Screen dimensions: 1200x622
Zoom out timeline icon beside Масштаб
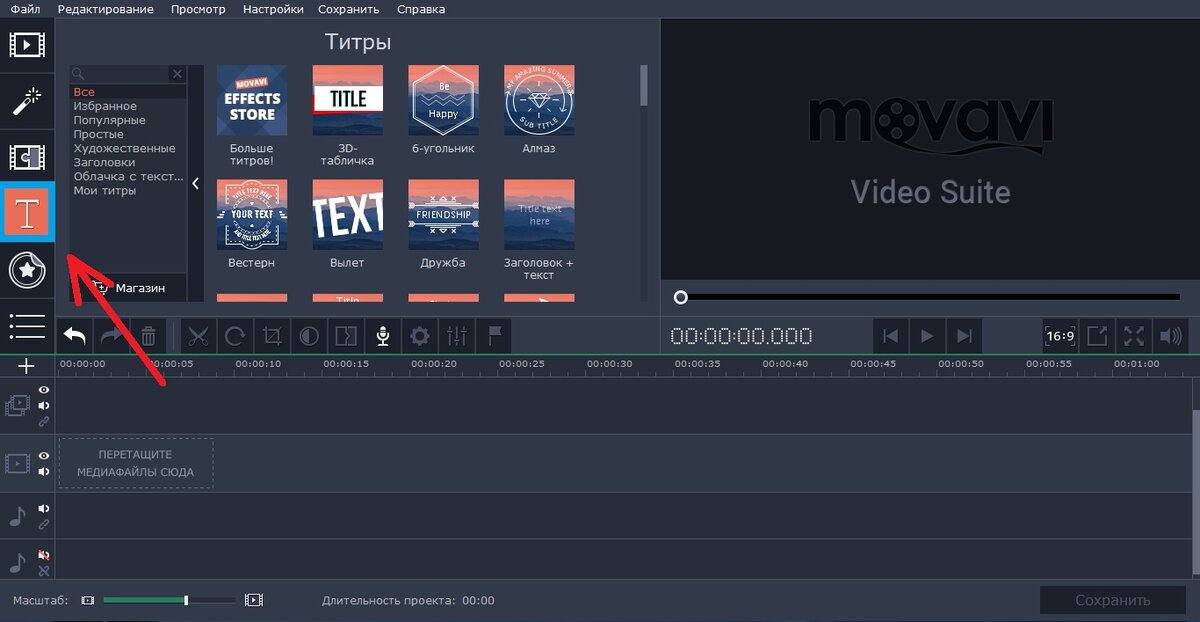coord(88,601)
